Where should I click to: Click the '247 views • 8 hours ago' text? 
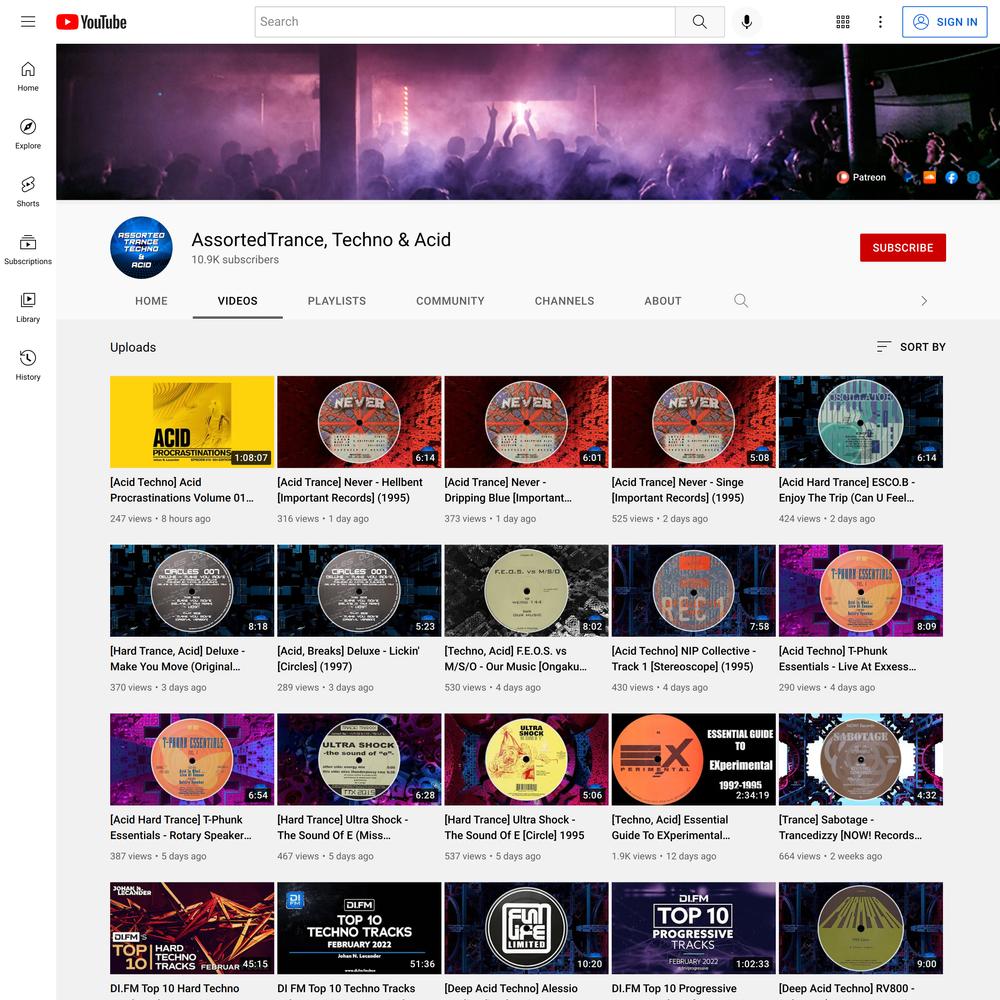click(x=160, y=518)
